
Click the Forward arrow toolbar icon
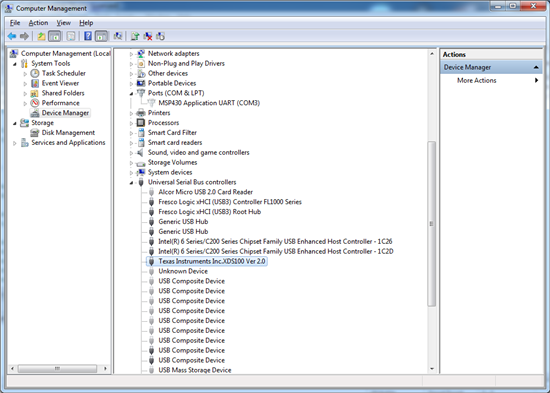(x=24, y=36)
